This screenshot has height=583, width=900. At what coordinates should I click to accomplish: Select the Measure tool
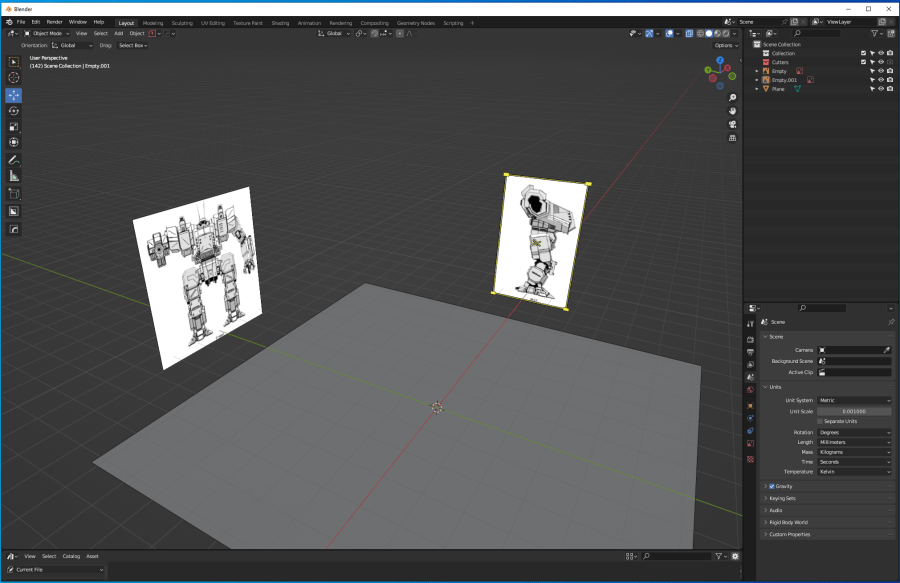coord(14,176)
